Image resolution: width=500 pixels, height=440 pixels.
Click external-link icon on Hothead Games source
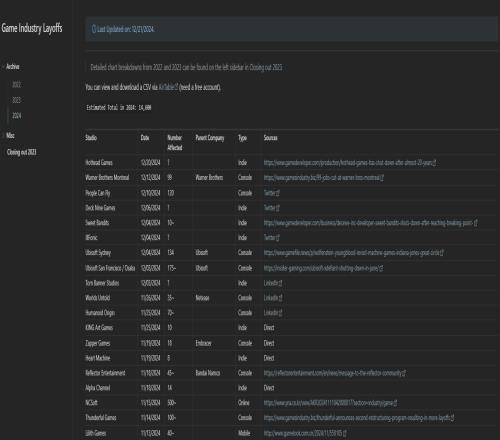(x=434, y=163)
